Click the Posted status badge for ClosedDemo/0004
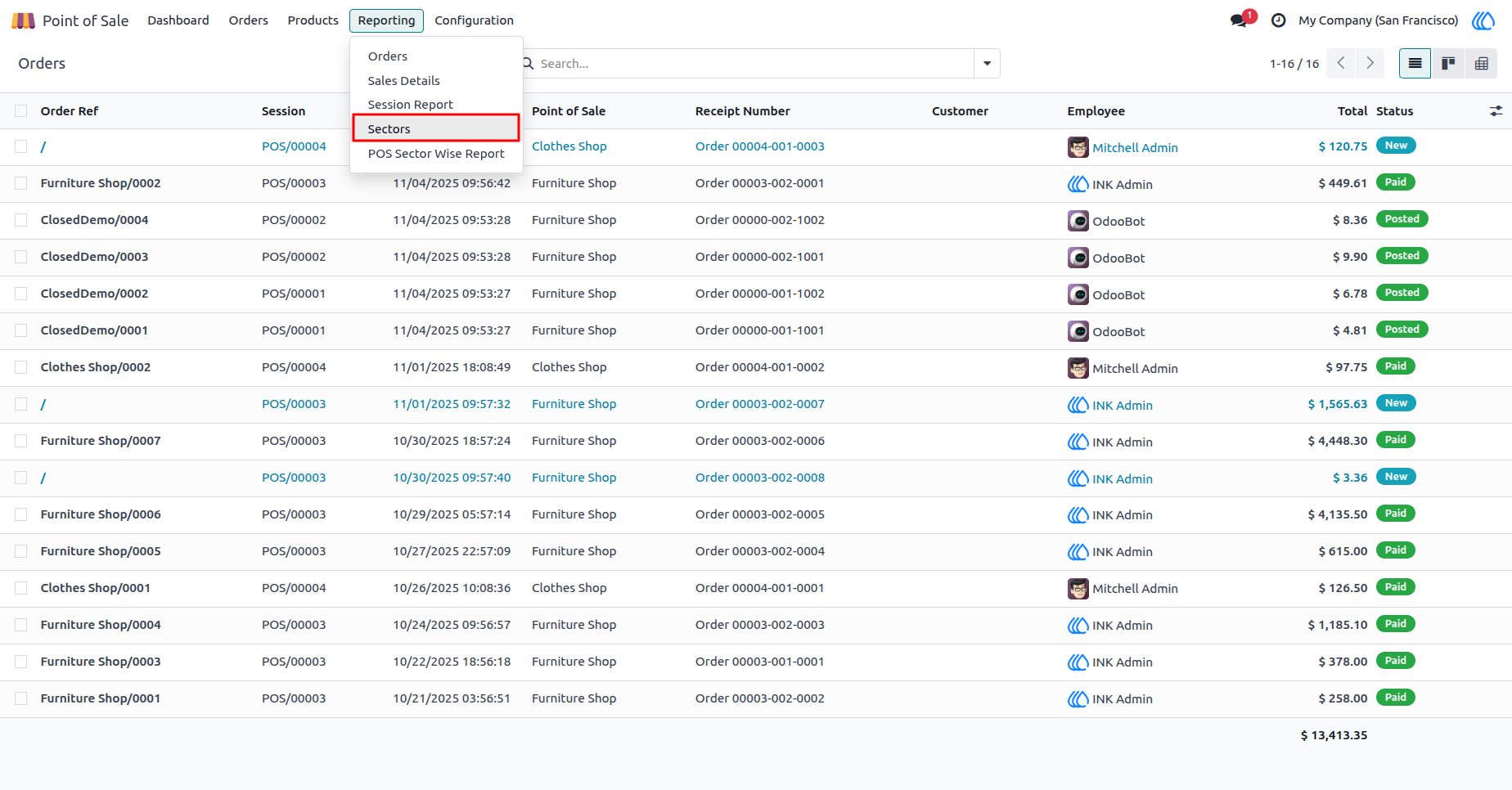The image size is (1512, 790). 1402,219
